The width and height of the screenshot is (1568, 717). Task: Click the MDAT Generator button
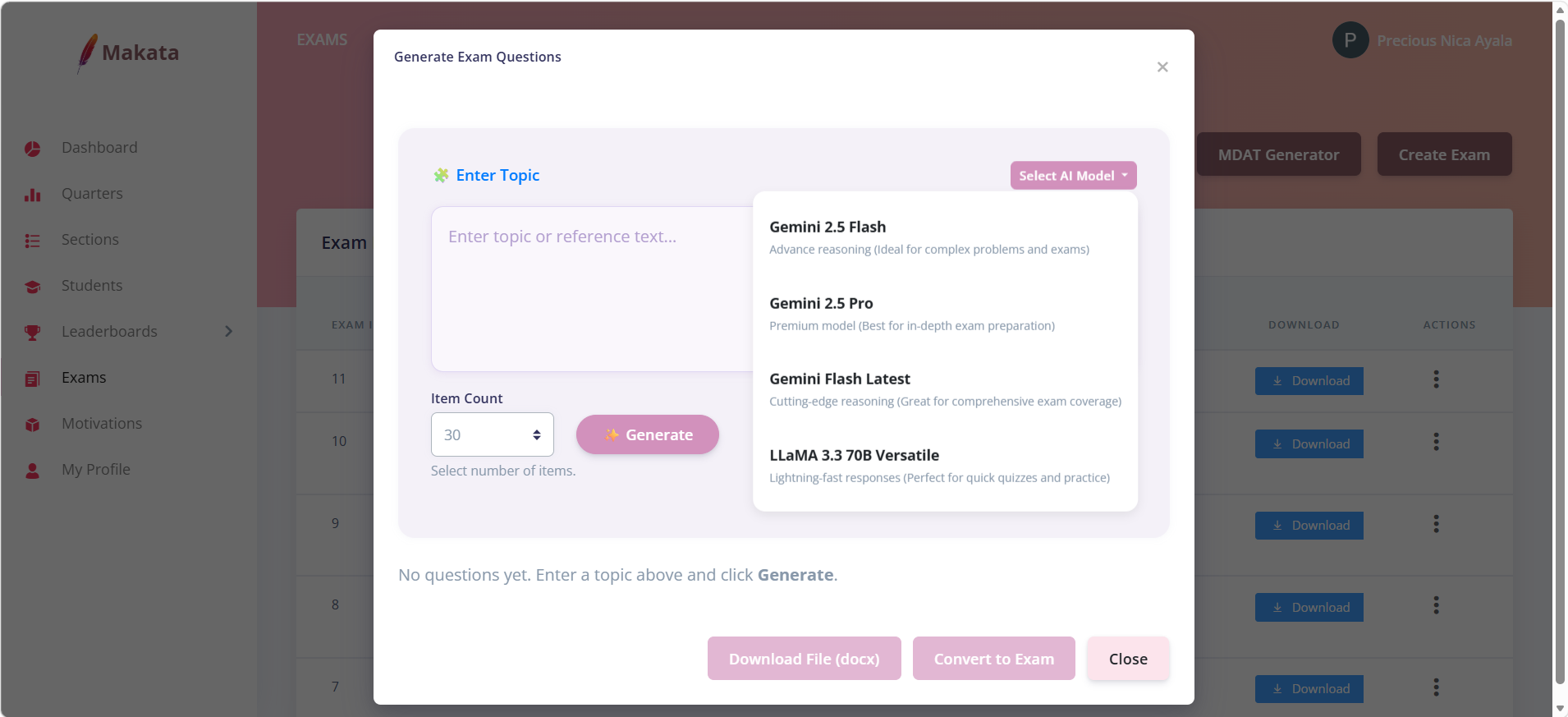tap(1279, 154)
